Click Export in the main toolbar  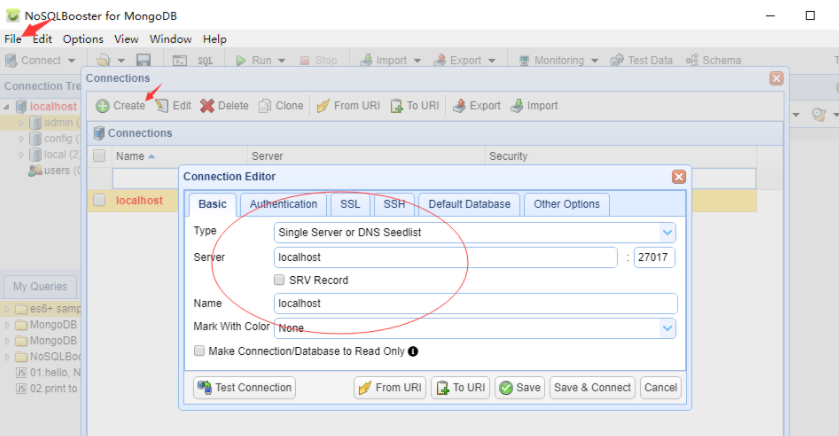(457, 60)
